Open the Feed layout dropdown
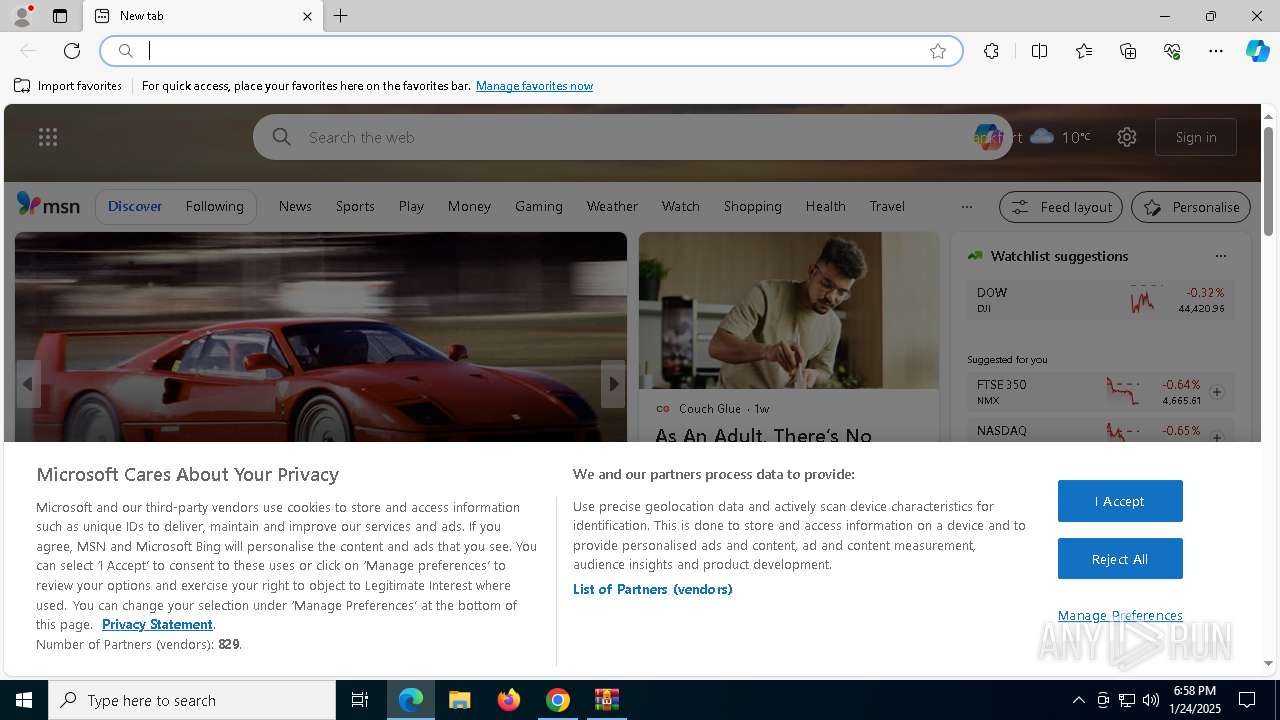Viewport: 1280px width, 720px height. click(x=1061, y=207)
